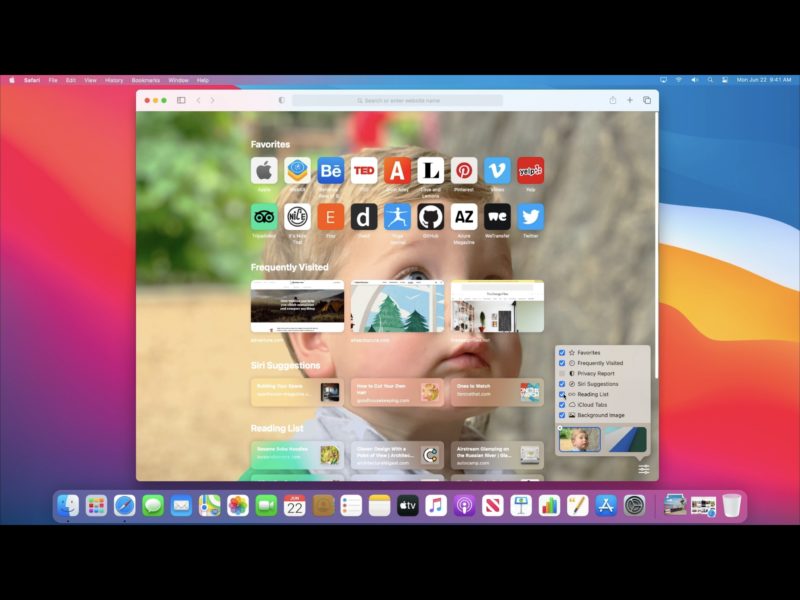Open Finder from the Dock
This screenshot has width=800, height=600.
68,506
